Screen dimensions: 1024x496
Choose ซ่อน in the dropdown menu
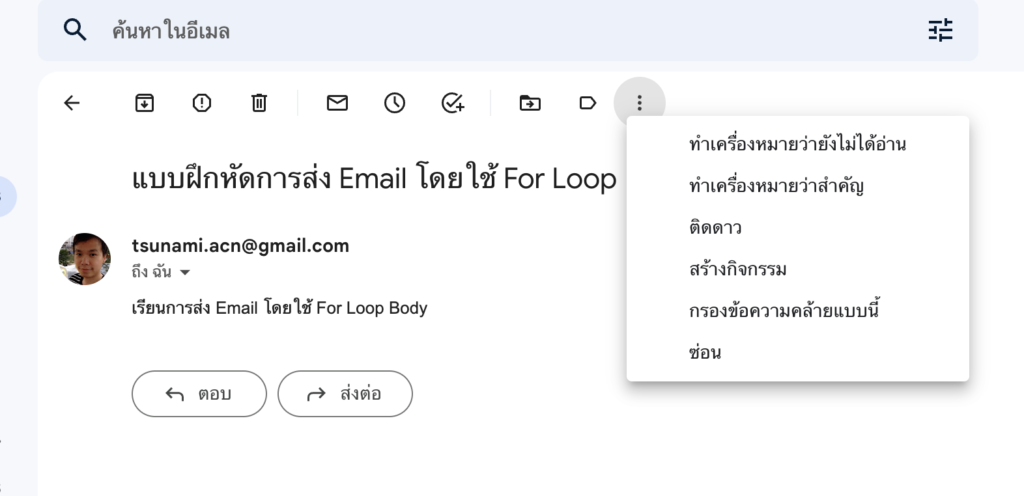point(797,352)
